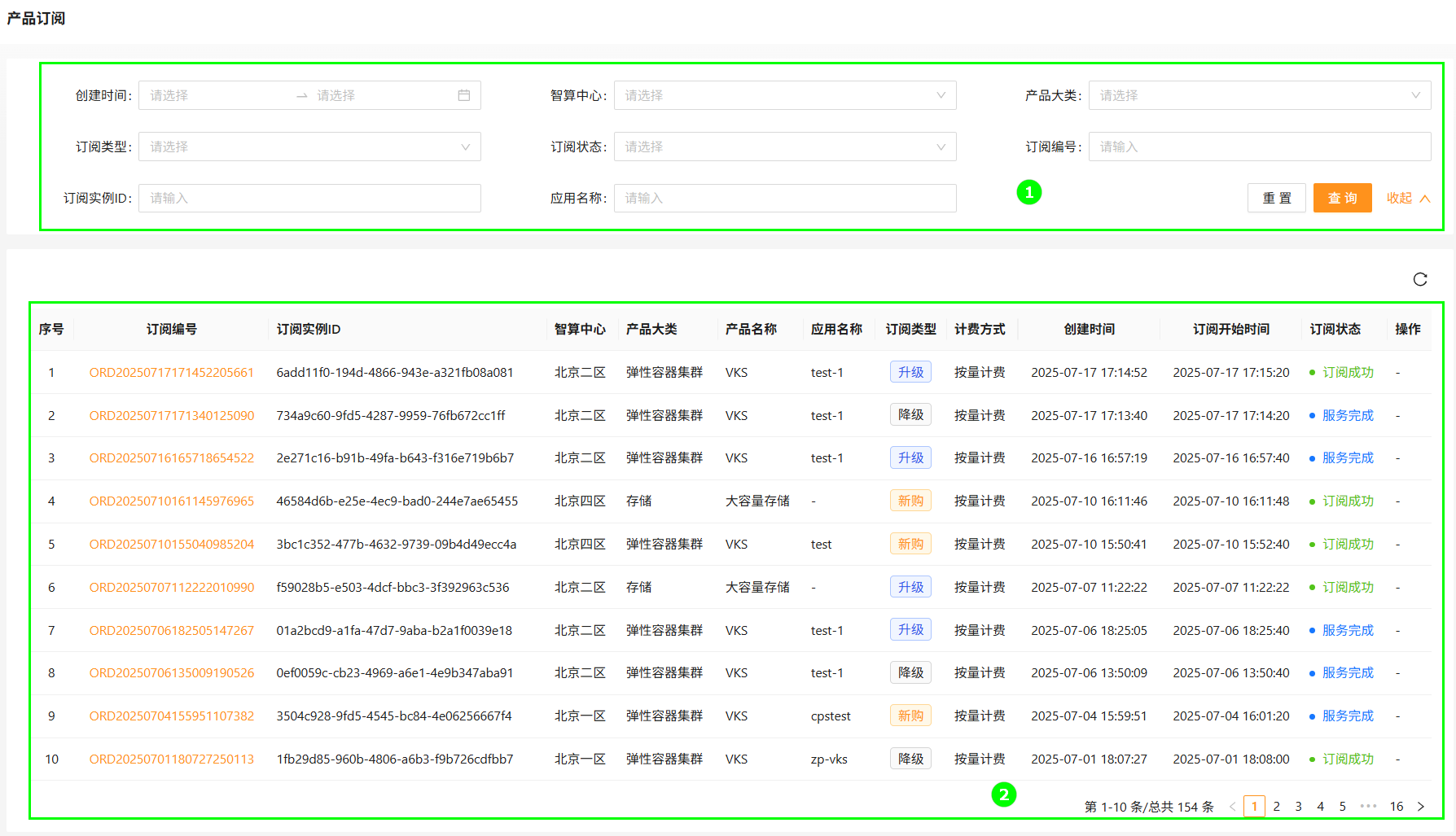Click start time 2025-07-01 18:08:00

pyautogui.click(x=1231, y=759)
